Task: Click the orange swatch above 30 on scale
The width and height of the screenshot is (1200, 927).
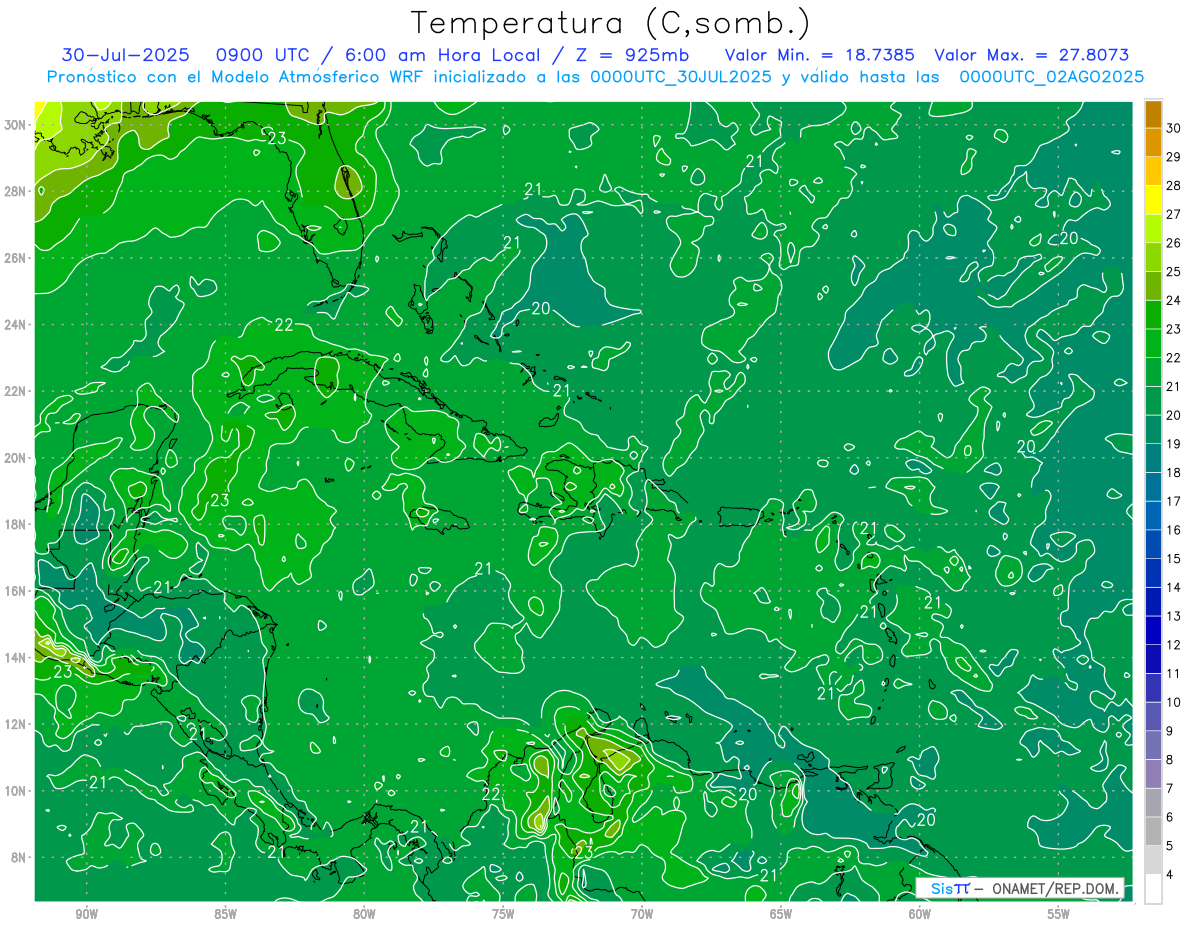Action: coord(1153,115)
